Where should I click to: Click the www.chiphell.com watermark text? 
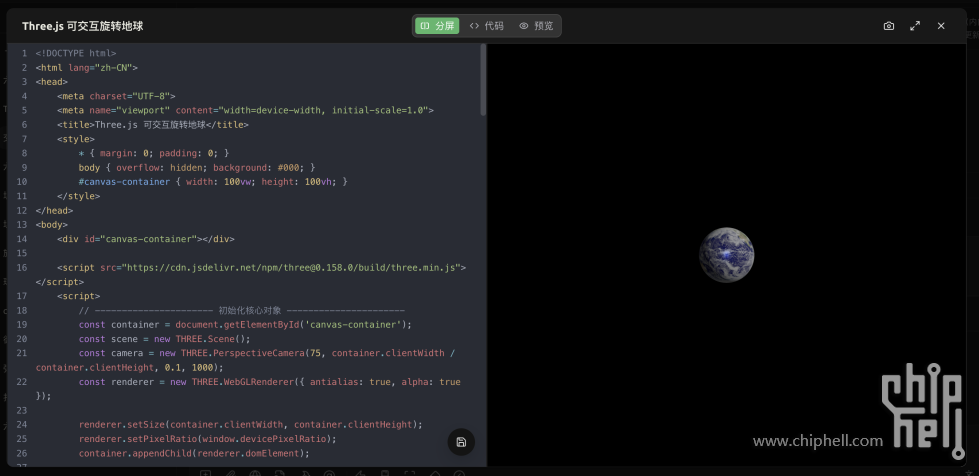pos(817,441)
